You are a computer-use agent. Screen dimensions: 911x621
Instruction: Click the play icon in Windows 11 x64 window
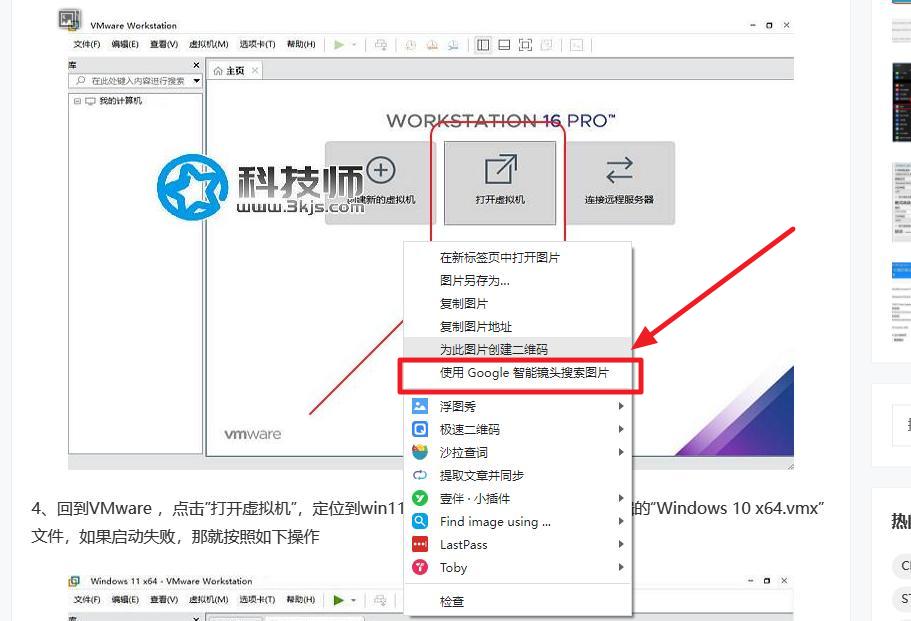click(339, 600)
